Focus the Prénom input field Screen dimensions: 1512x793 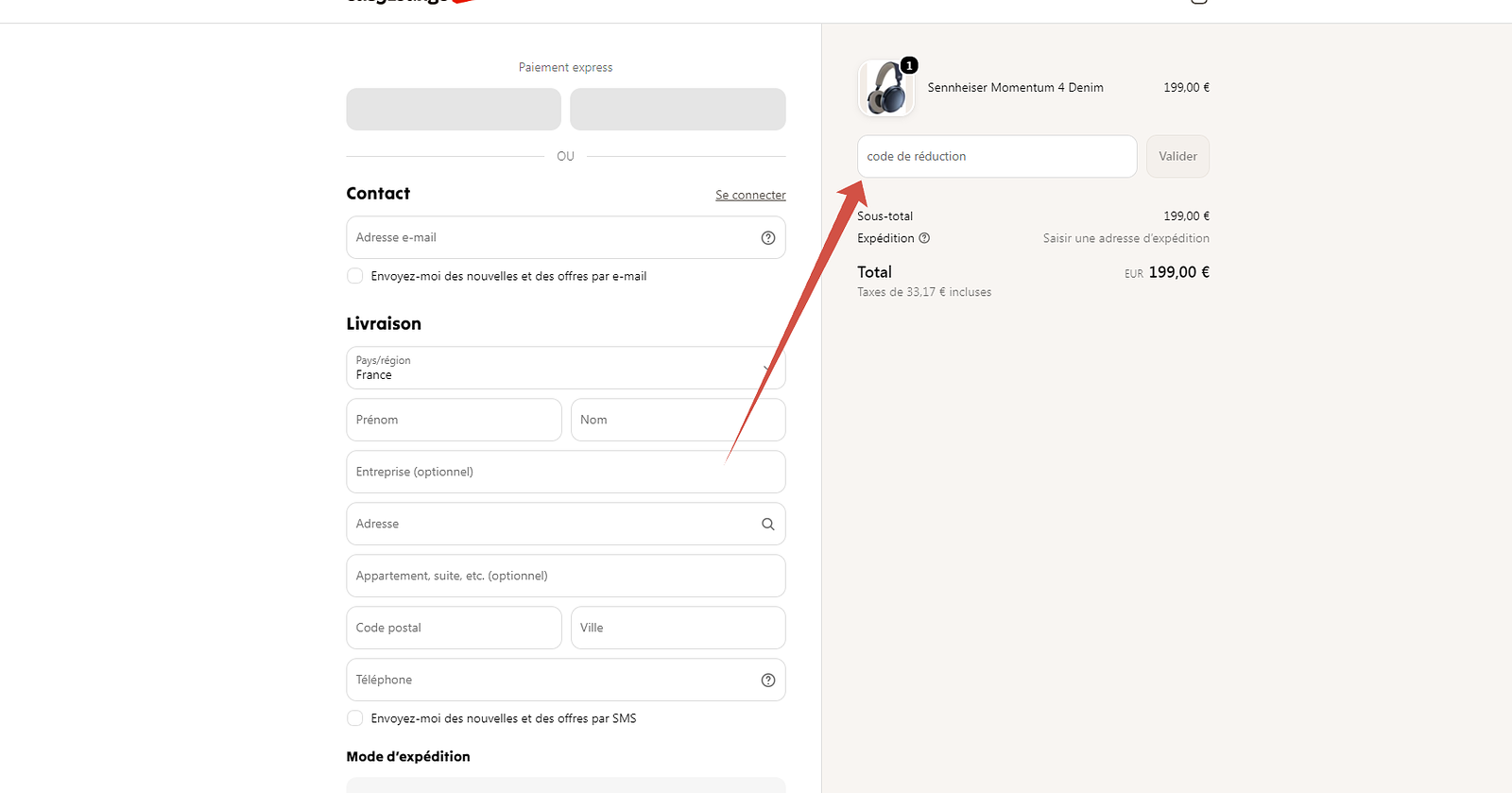coord(454,420)
